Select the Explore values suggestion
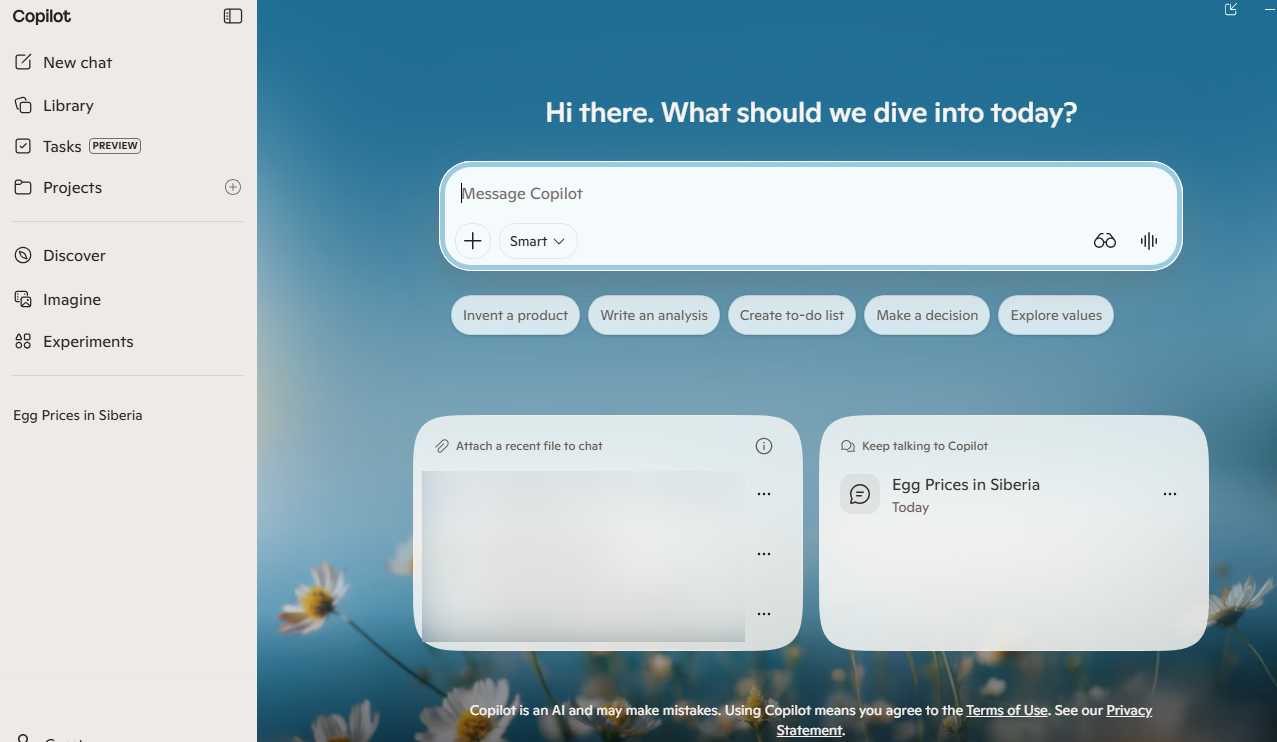 (1056, 315)
